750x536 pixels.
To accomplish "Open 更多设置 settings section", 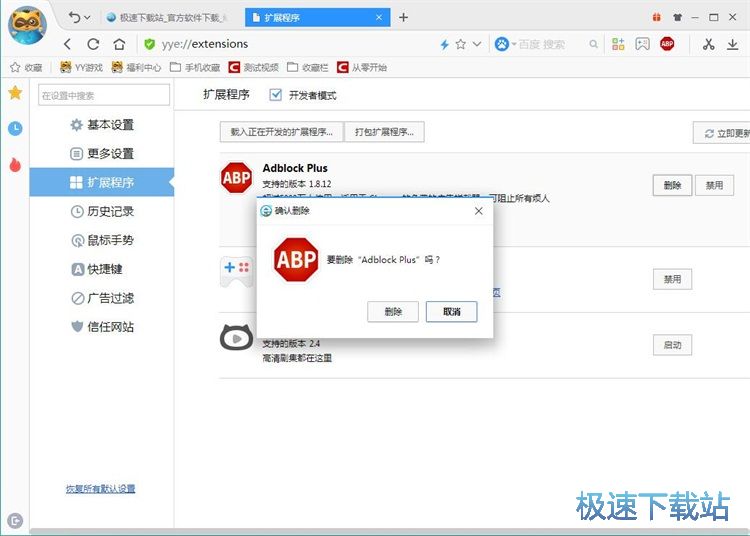I will click(x=102, y=153).
